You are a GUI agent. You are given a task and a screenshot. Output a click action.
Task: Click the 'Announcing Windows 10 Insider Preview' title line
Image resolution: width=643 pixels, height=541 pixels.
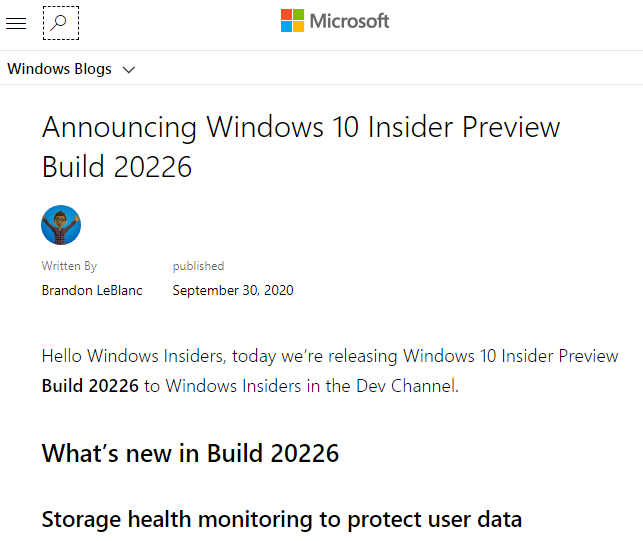tap(301, 127)
